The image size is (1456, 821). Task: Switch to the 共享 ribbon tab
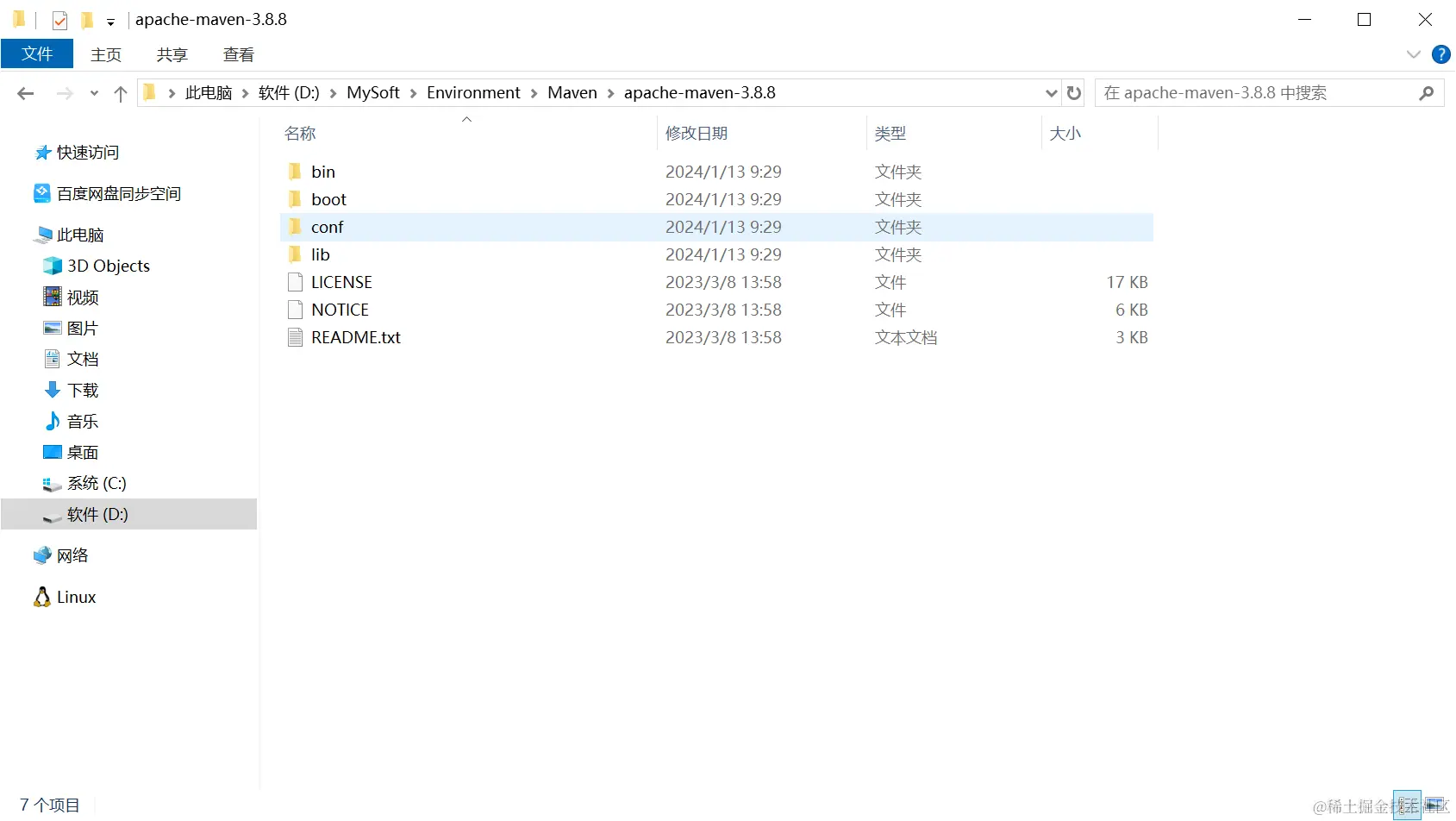[x=172, y=54]
